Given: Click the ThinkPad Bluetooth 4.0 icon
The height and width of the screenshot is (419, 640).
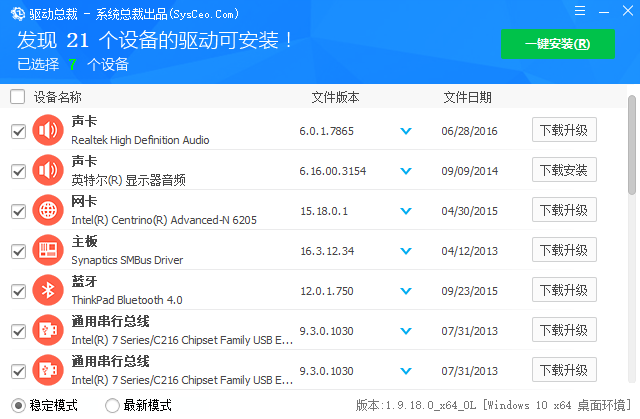Looking at the screenshot, I should [48, 290].
